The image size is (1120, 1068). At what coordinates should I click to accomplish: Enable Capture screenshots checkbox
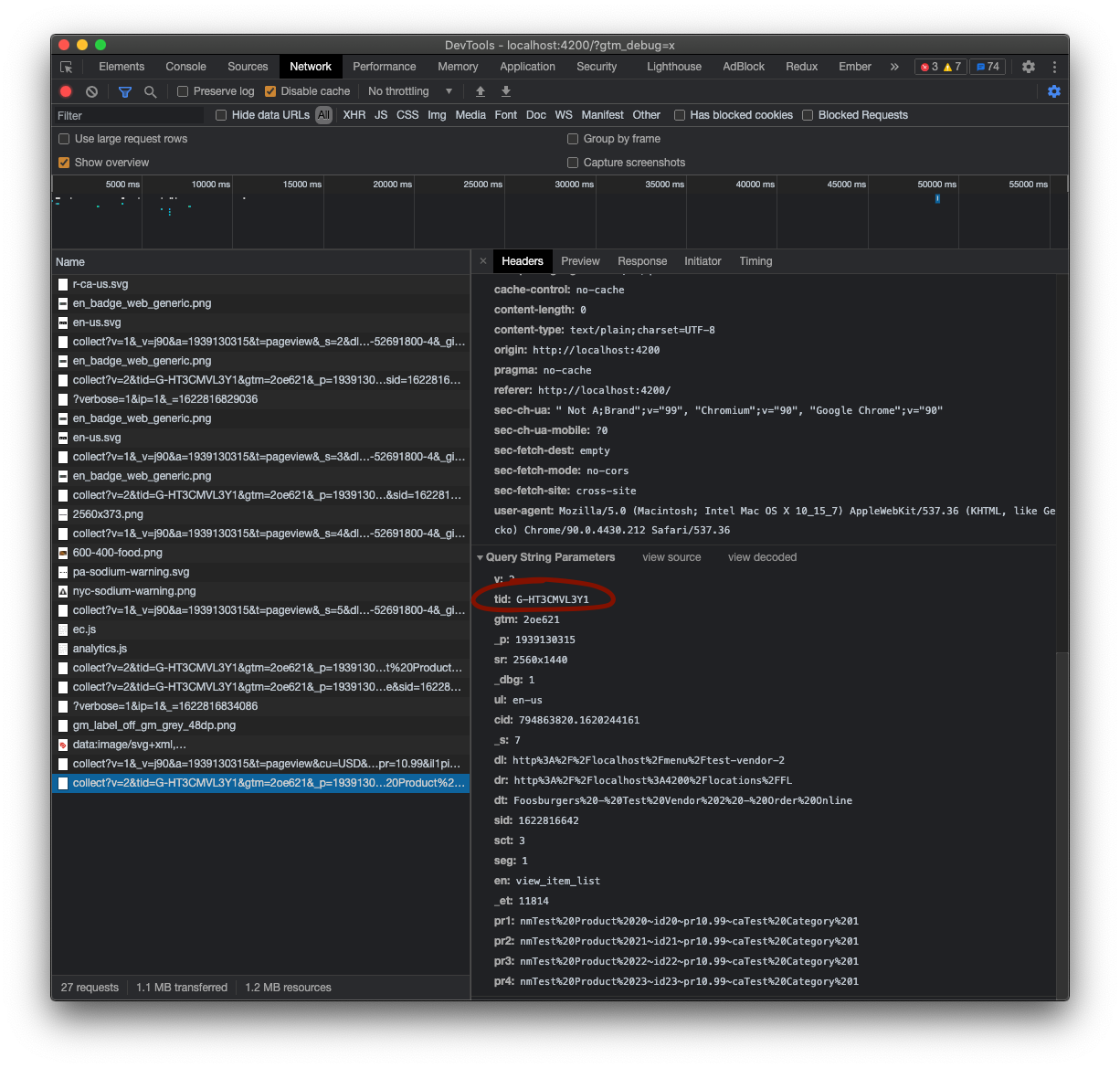pyautogui.click(x=573, y=163)
